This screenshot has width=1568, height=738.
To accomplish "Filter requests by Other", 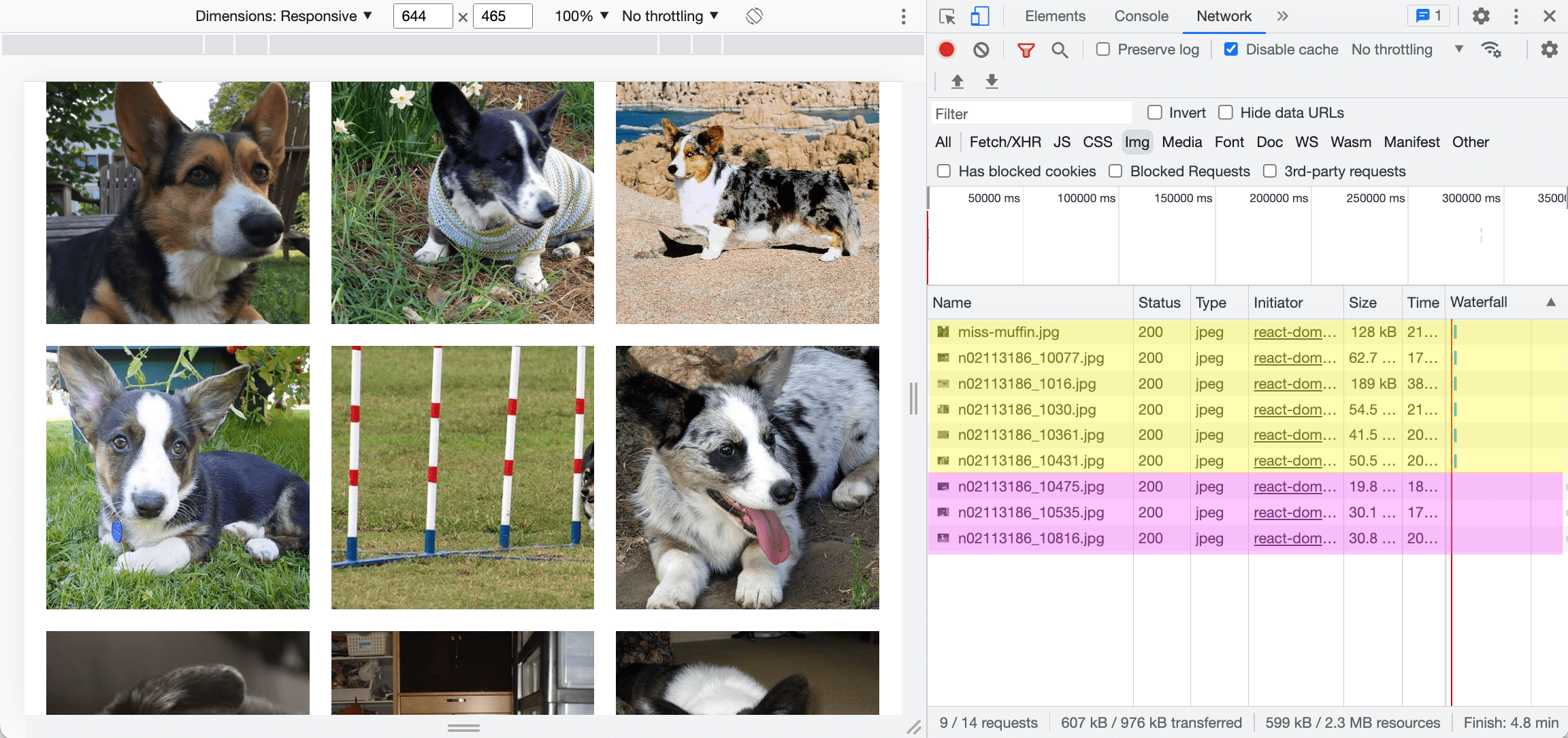I will [1471, 142].
